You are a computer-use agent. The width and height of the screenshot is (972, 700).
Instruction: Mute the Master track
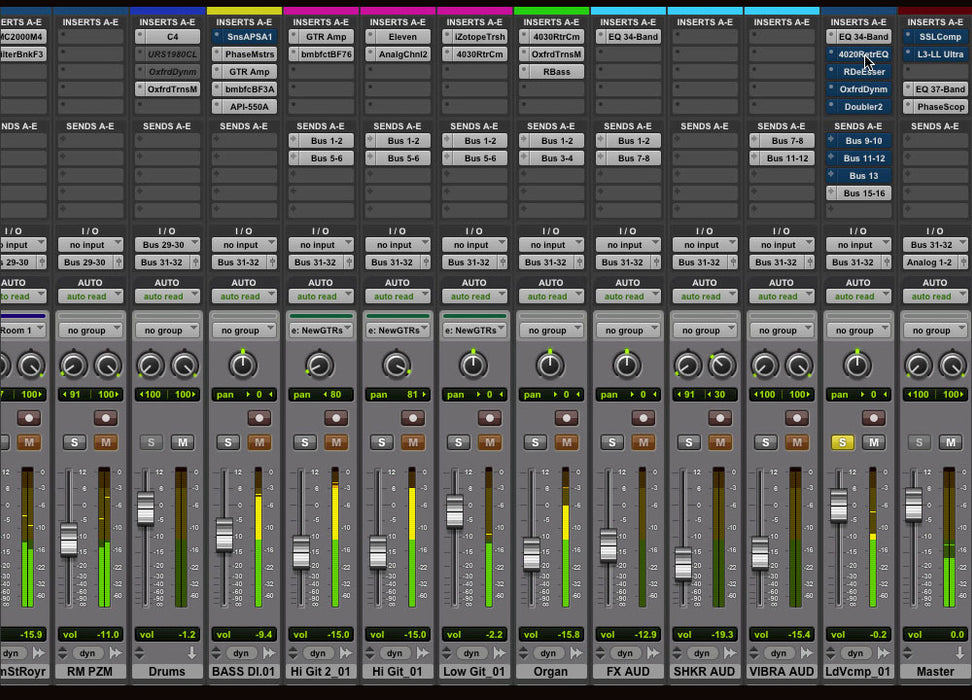click(x=950, y=442)
